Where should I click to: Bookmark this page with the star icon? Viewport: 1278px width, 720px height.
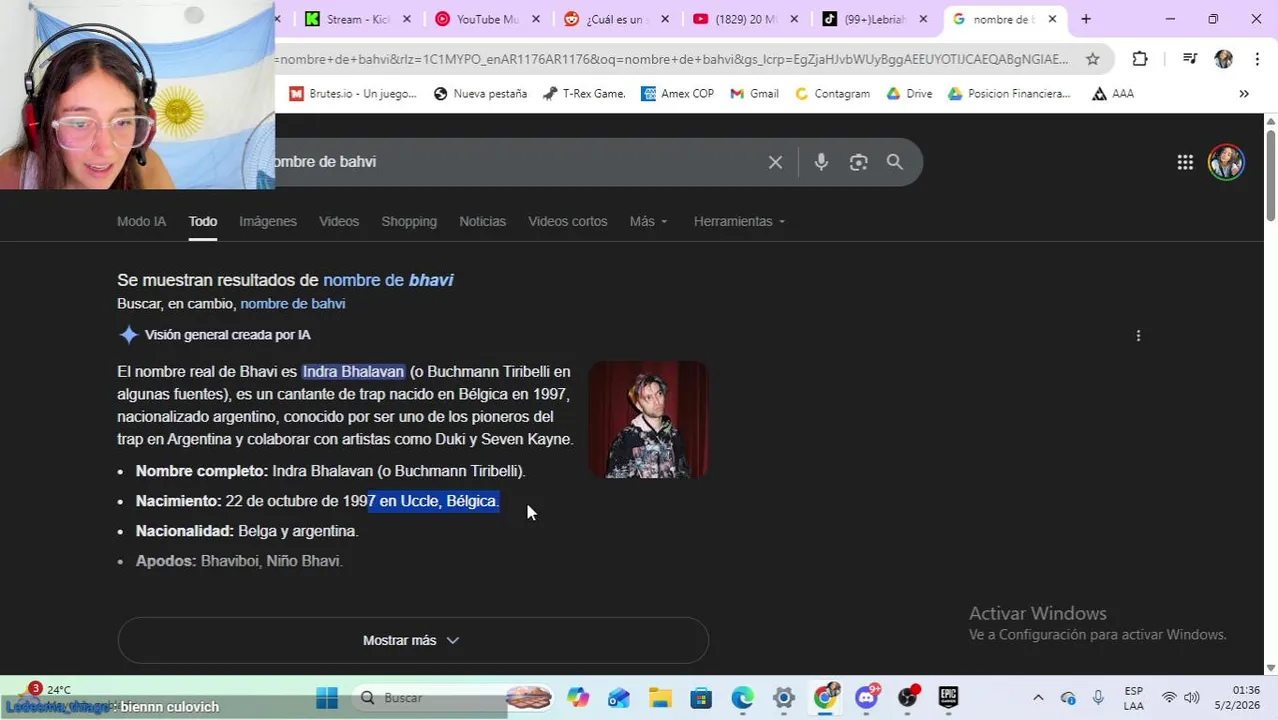(1093, 59)
